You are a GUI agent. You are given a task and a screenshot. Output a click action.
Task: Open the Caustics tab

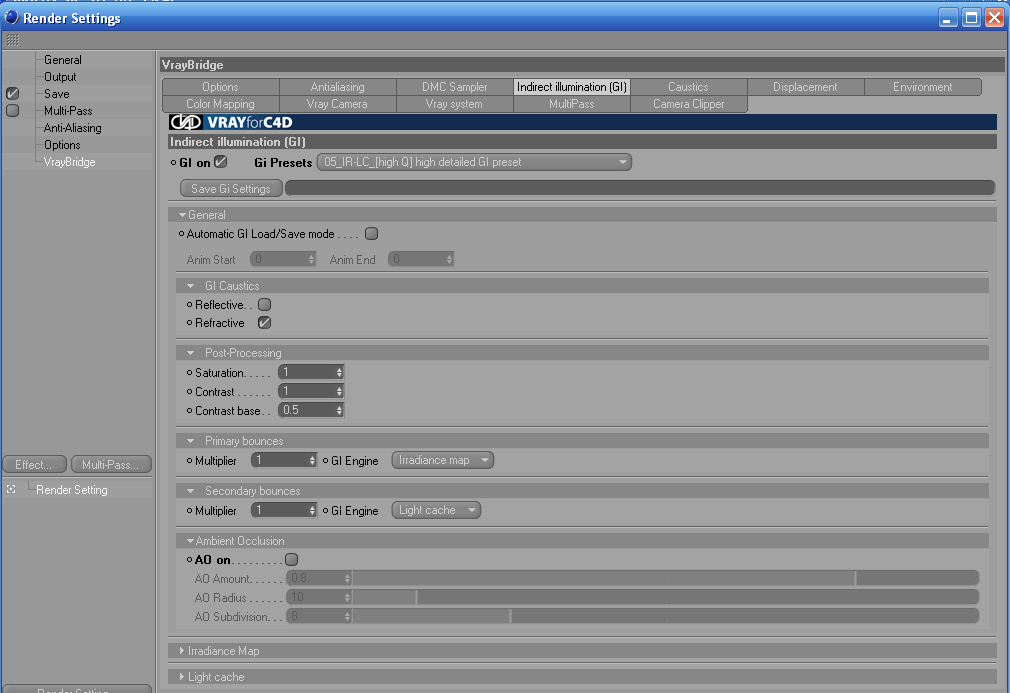689,87
